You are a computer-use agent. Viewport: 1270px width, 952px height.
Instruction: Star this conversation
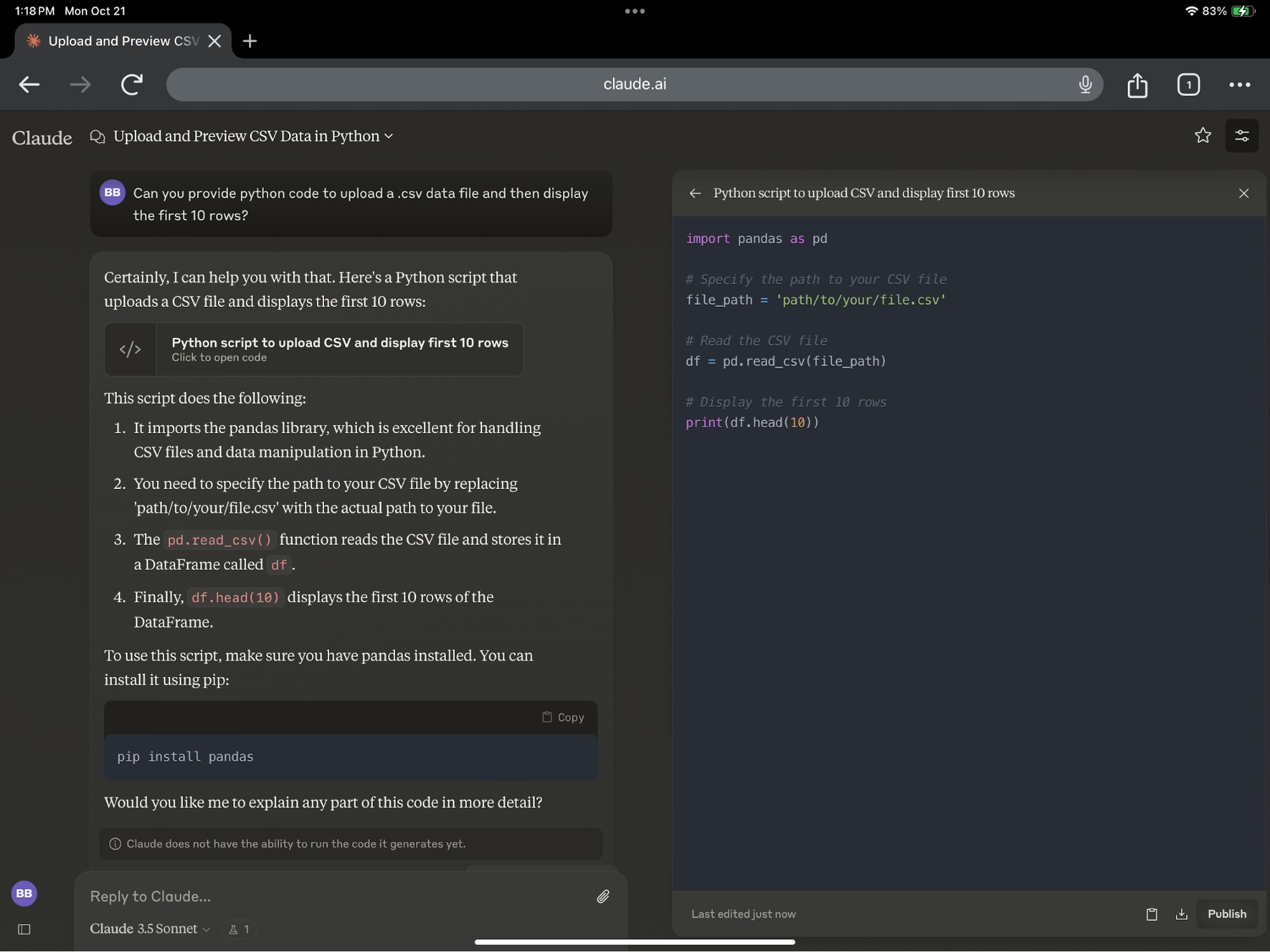(1202, 136)
